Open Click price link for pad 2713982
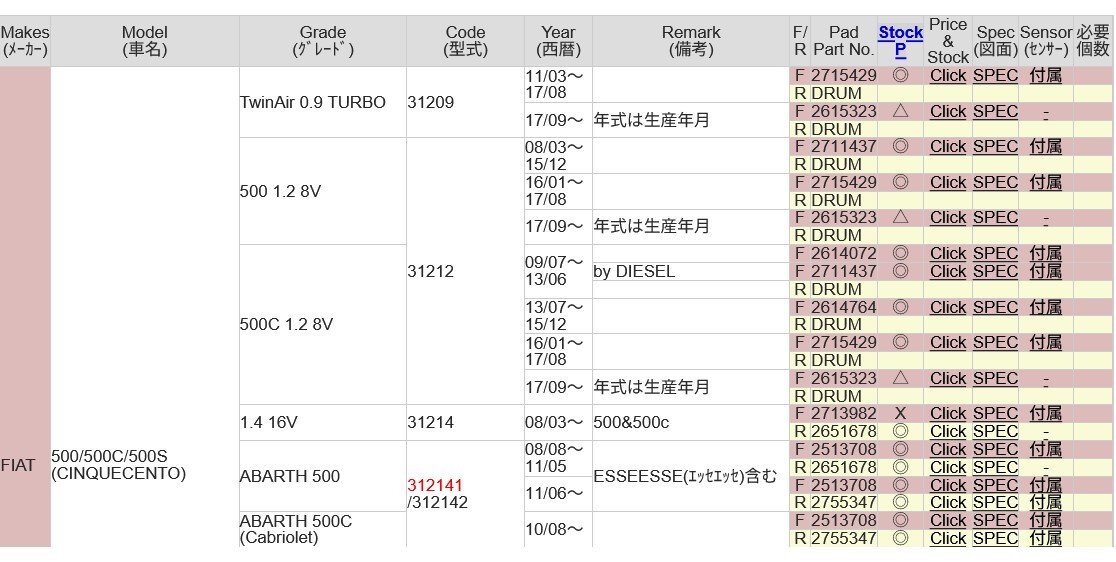The image size is (1116, 562). tap(948, 413)
